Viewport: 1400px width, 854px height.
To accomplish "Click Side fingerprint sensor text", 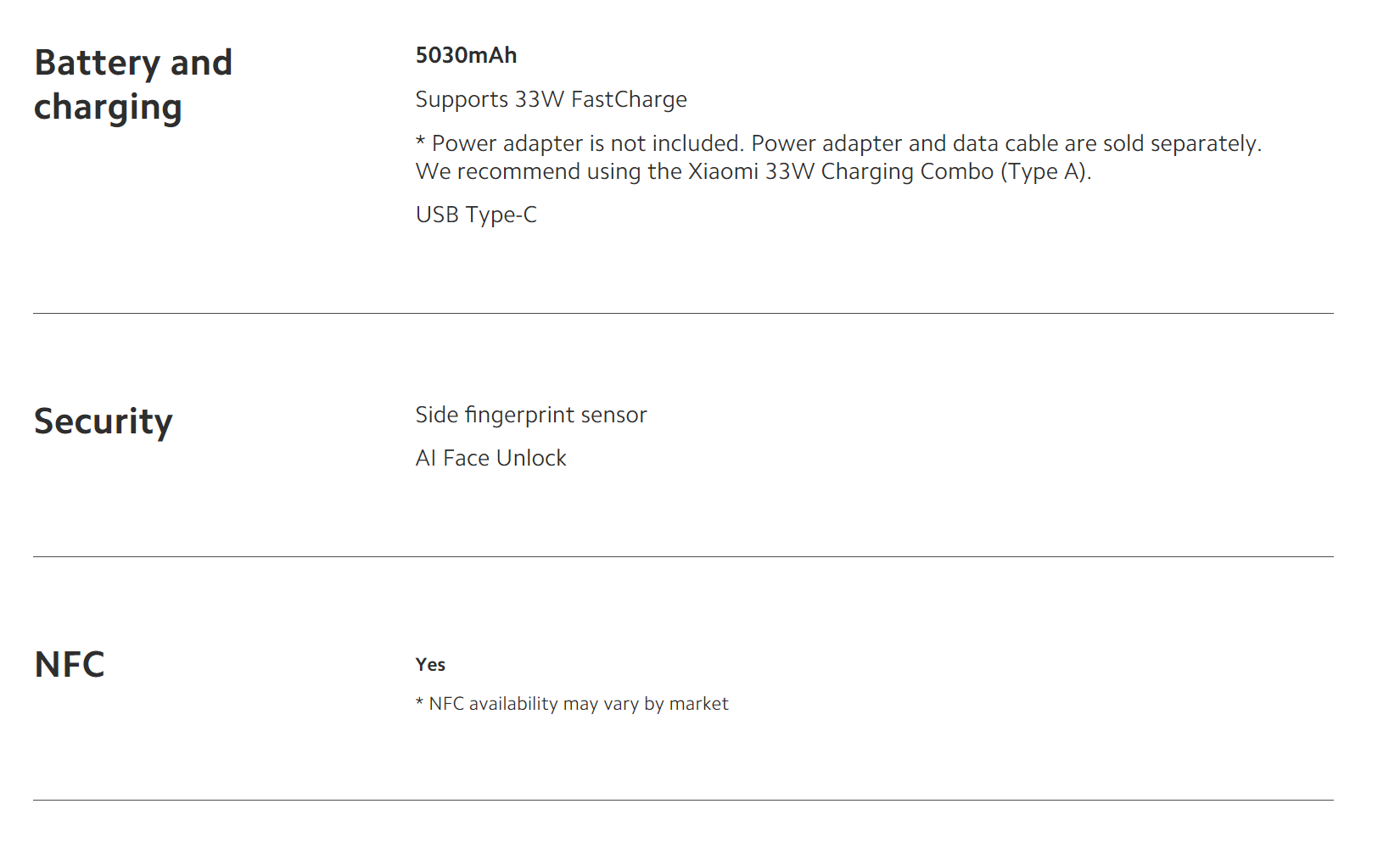I will click(x=531, y=415).
